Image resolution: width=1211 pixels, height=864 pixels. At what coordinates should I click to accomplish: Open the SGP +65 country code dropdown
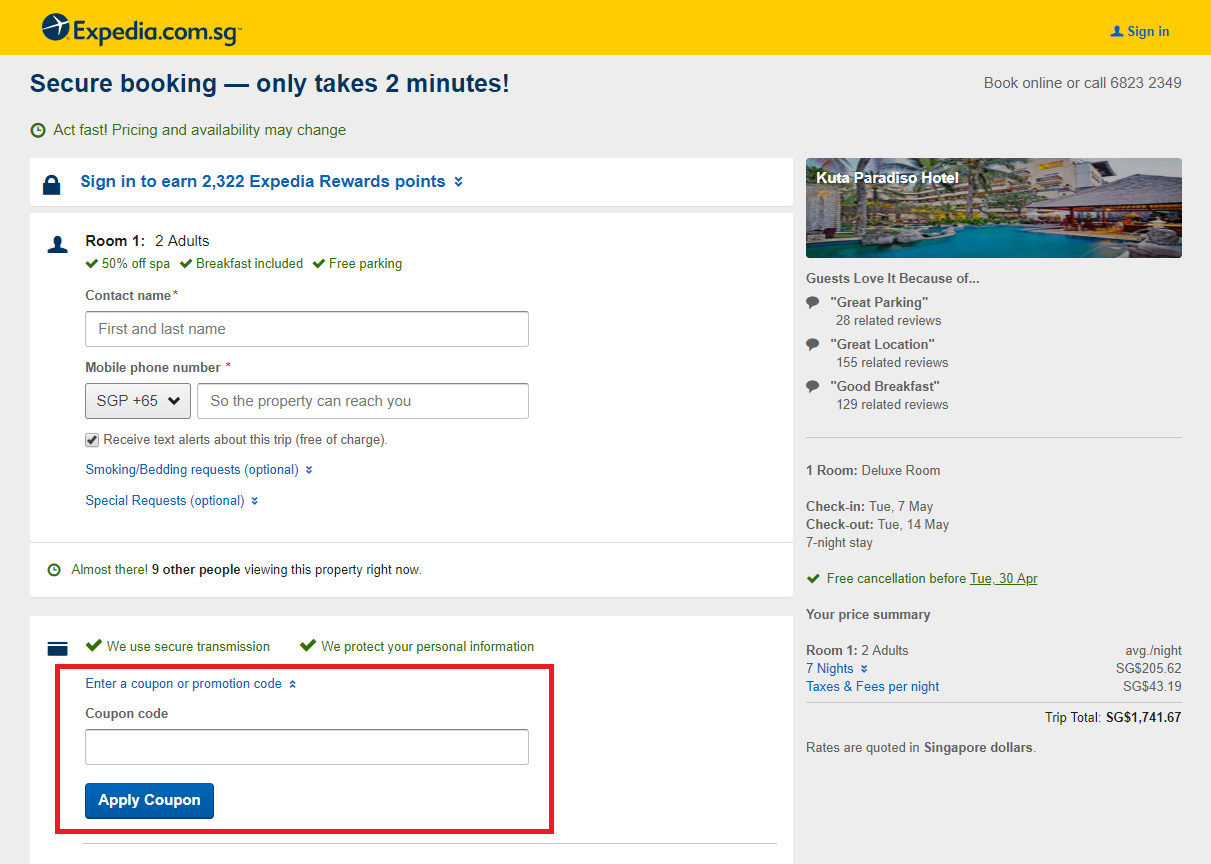138,401
